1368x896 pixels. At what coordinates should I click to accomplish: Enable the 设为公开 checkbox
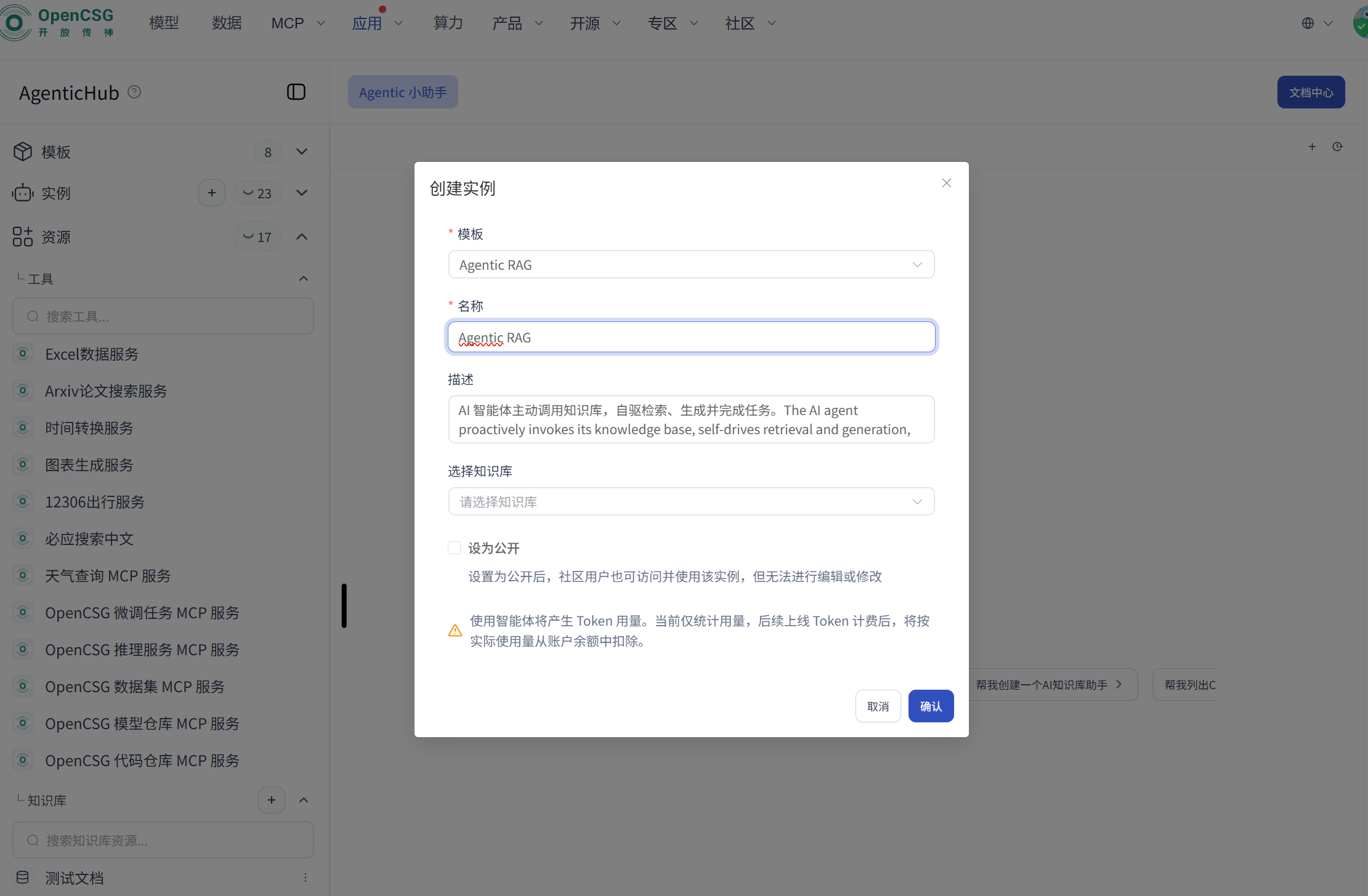(454, 547)
